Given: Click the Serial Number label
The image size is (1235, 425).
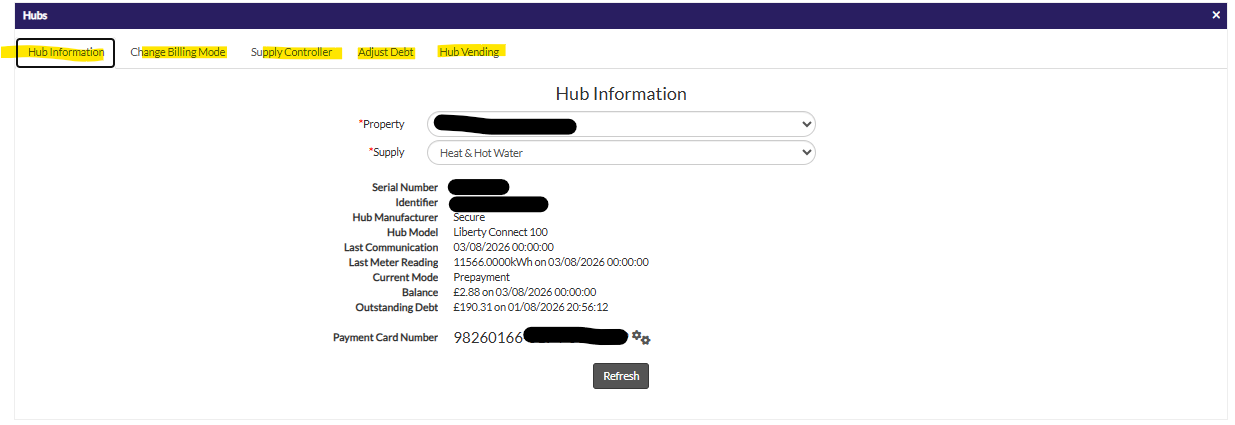Looking at the screenshot, I should (405, 187).
